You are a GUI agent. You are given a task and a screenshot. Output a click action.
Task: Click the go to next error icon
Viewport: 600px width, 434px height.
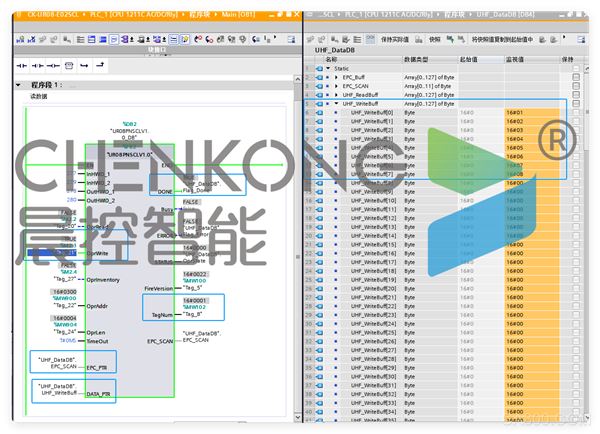tap(209, 39)
